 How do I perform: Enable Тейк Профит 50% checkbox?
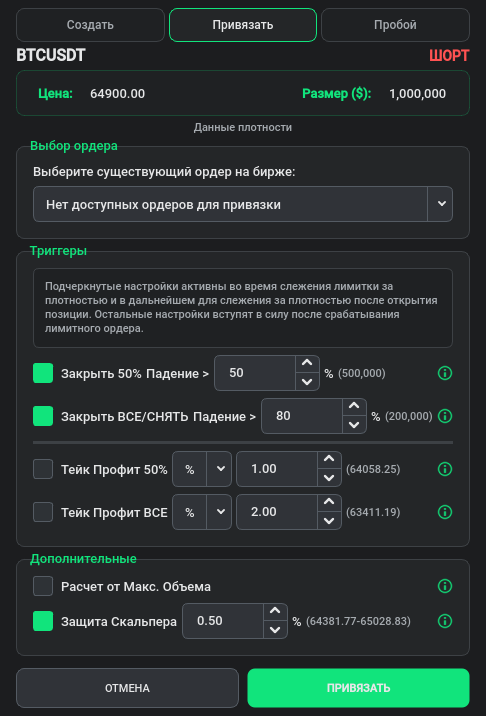(43, 469)
